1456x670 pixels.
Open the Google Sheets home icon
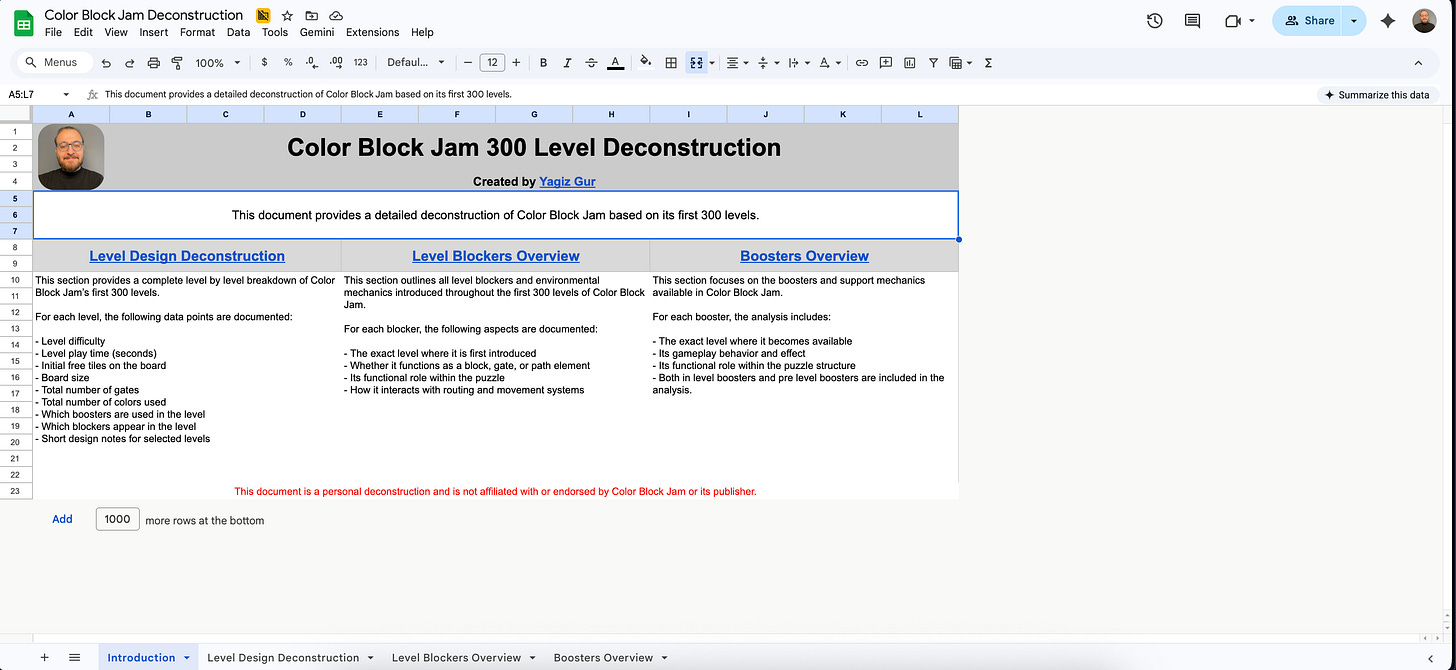click(x=24, y=22)
